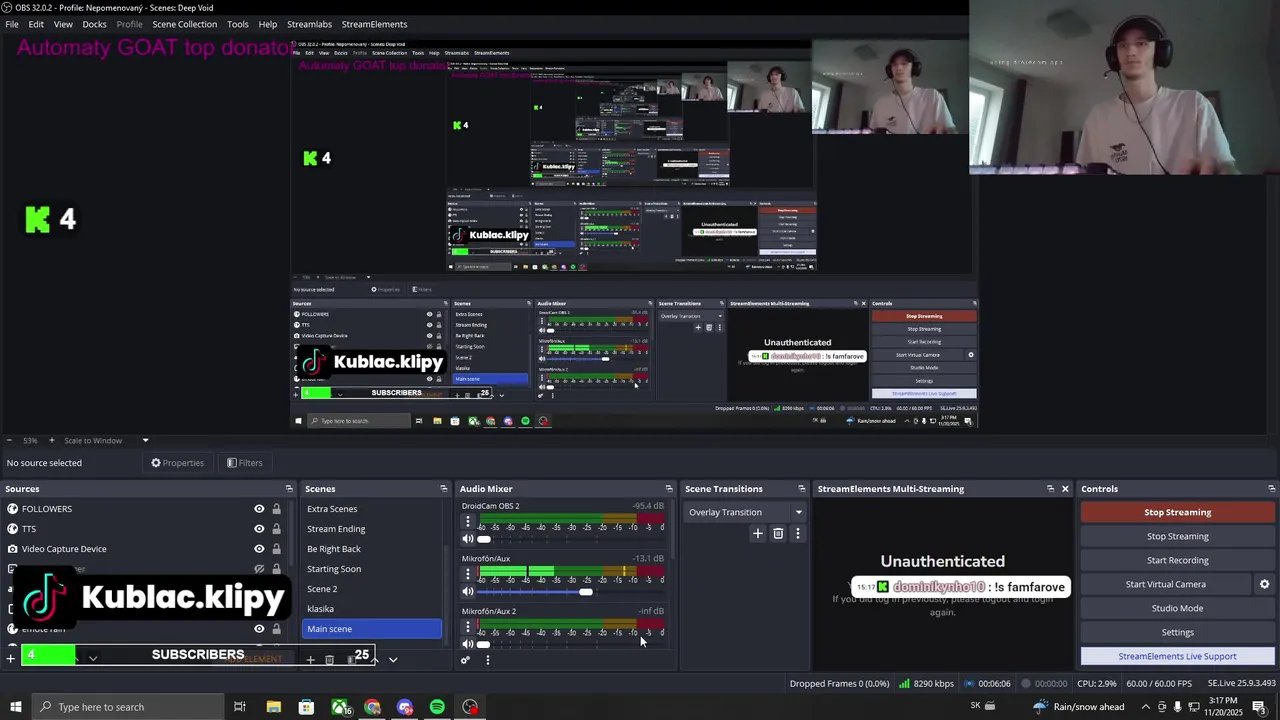The image size is (1280, 720).
Task: Open Audio Mixer bottom options menu
Action: [x=487, y=660]
